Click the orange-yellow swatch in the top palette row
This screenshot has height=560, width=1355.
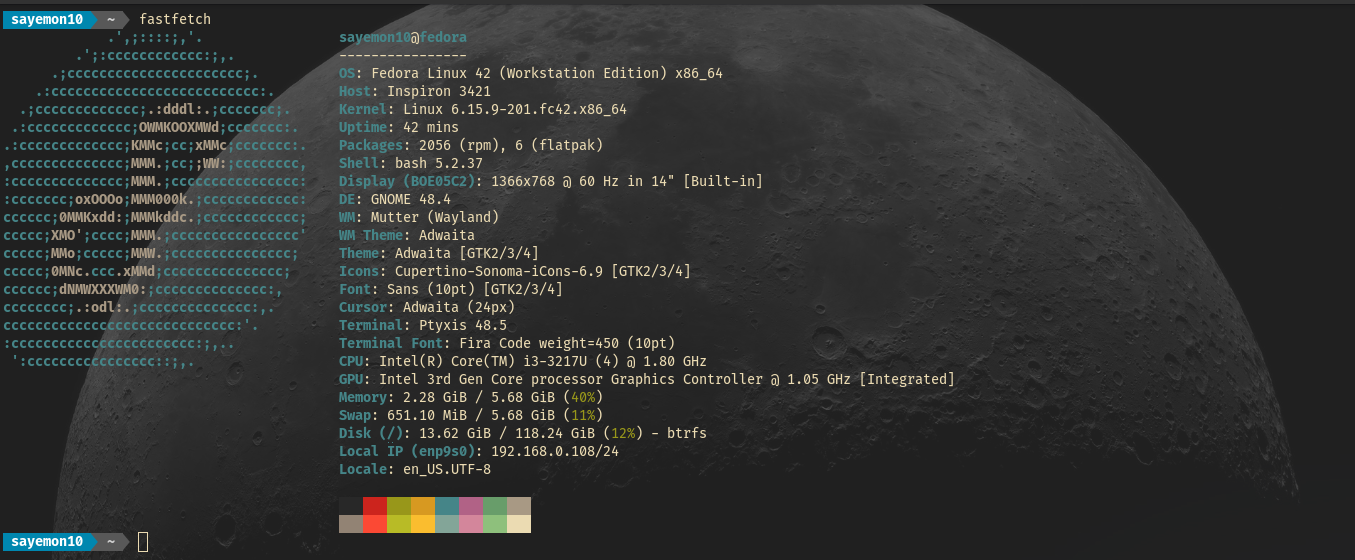point(423,506)
